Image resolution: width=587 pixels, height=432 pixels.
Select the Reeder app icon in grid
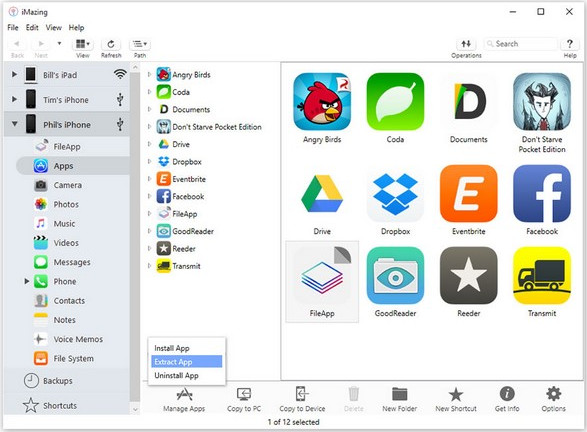[x=469, y=276]
